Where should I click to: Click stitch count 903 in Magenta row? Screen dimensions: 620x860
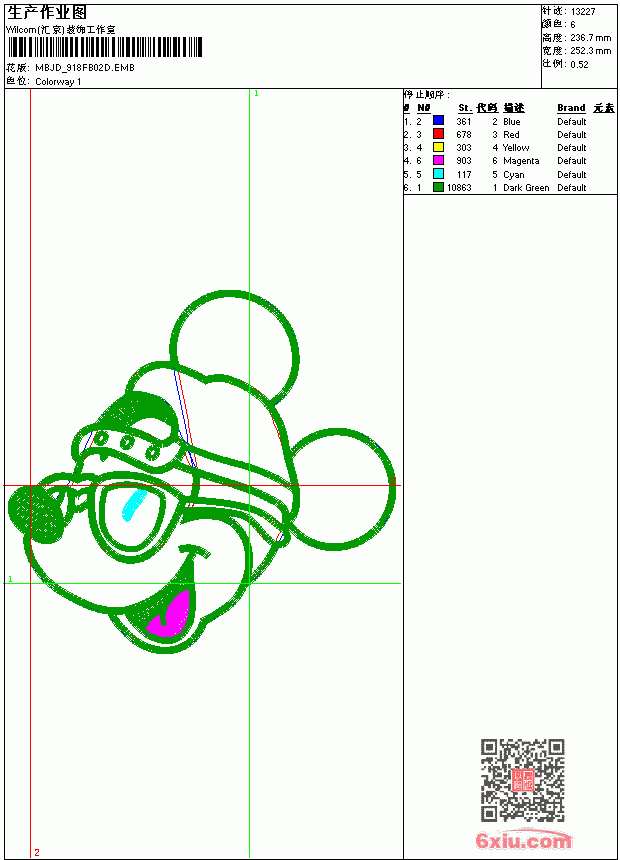[x=464, y=161]
